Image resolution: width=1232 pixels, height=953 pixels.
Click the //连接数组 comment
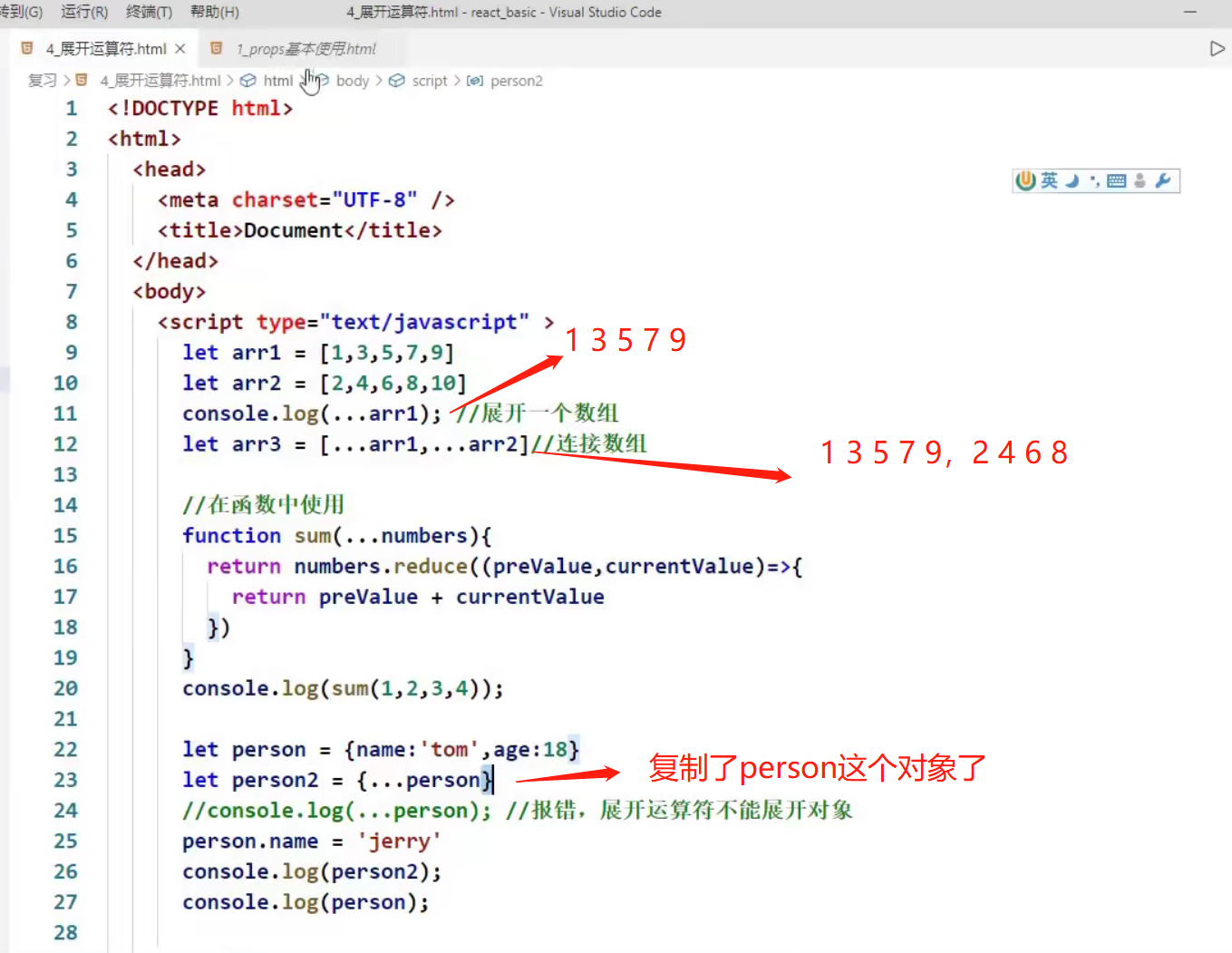click(589, 444)
